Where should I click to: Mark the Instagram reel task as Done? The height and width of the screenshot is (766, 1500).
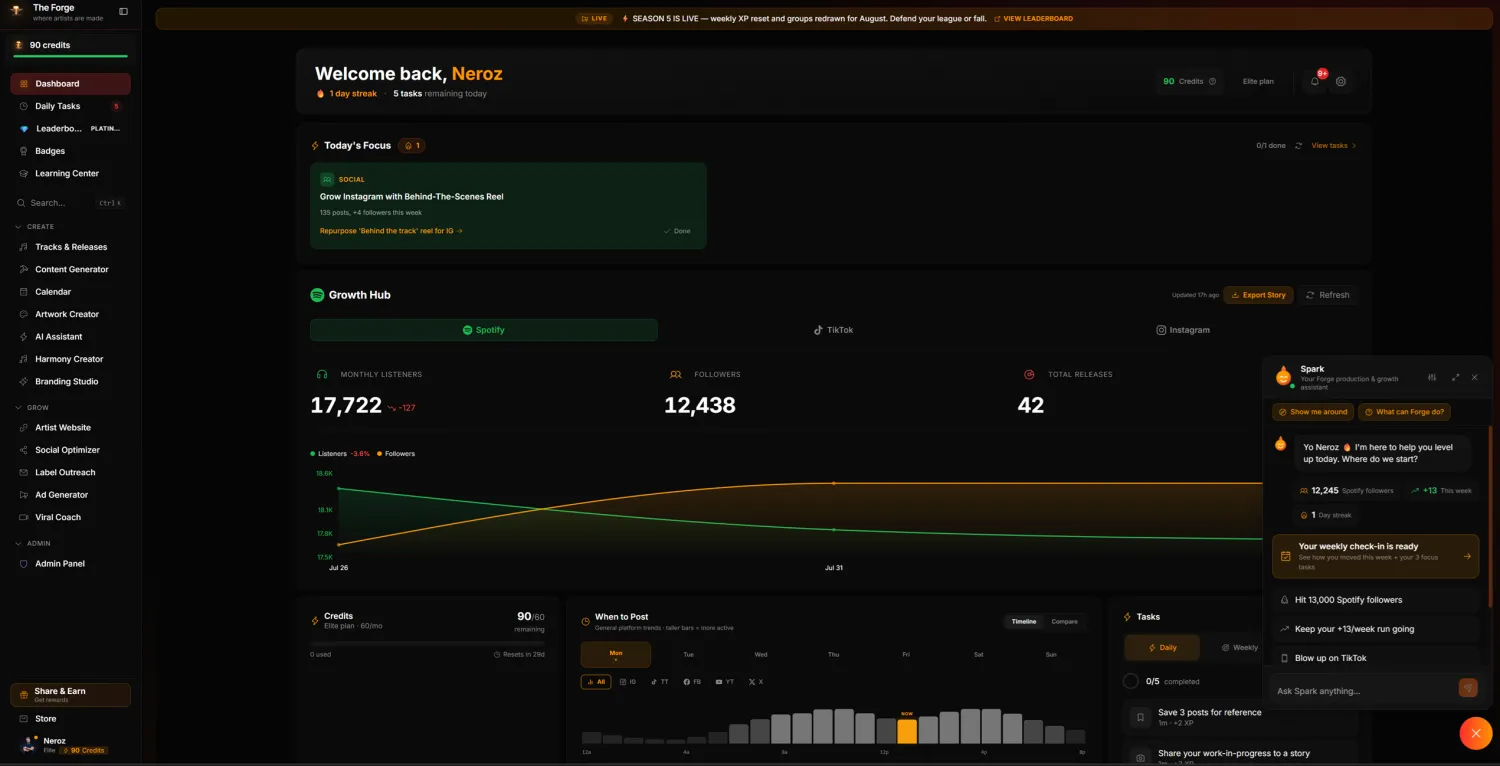pos(677,231)
